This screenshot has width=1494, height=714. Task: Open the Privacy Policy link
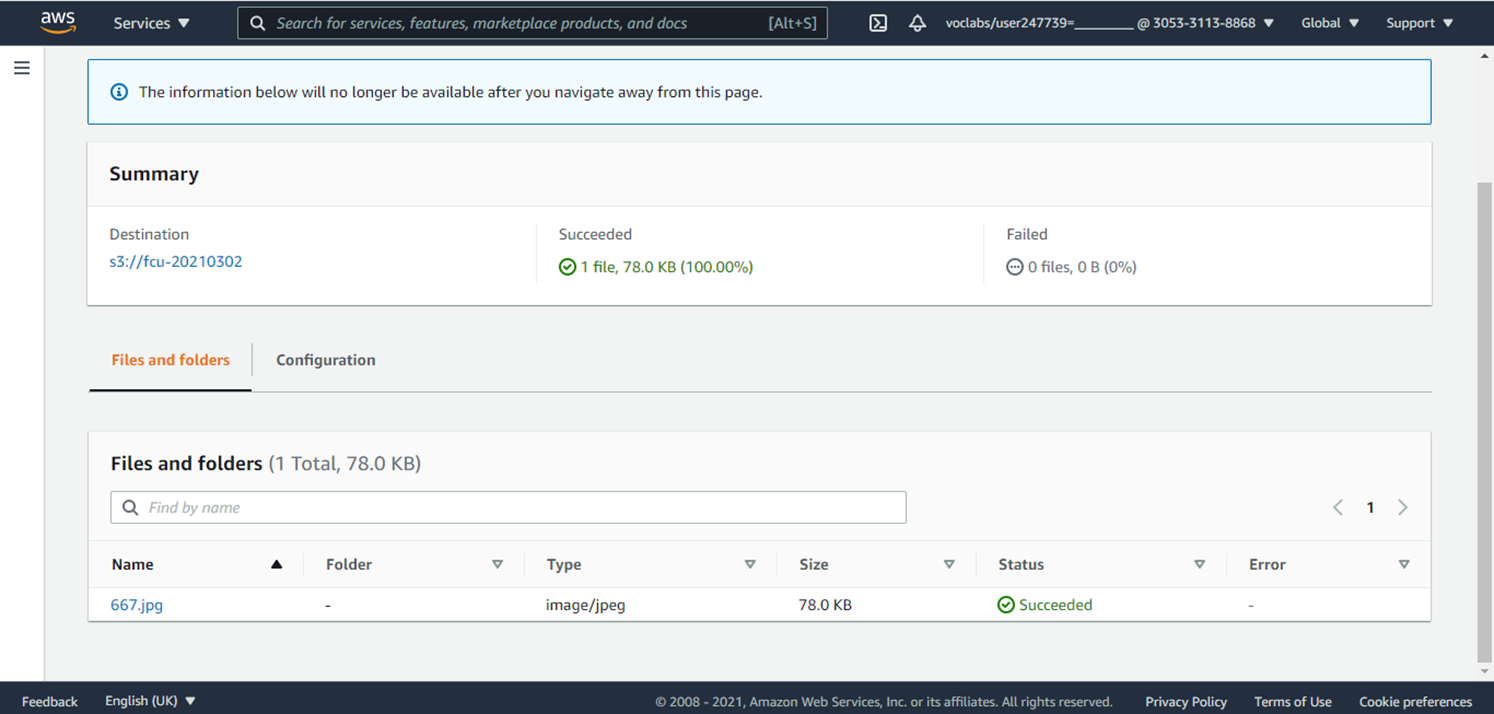1186,701
